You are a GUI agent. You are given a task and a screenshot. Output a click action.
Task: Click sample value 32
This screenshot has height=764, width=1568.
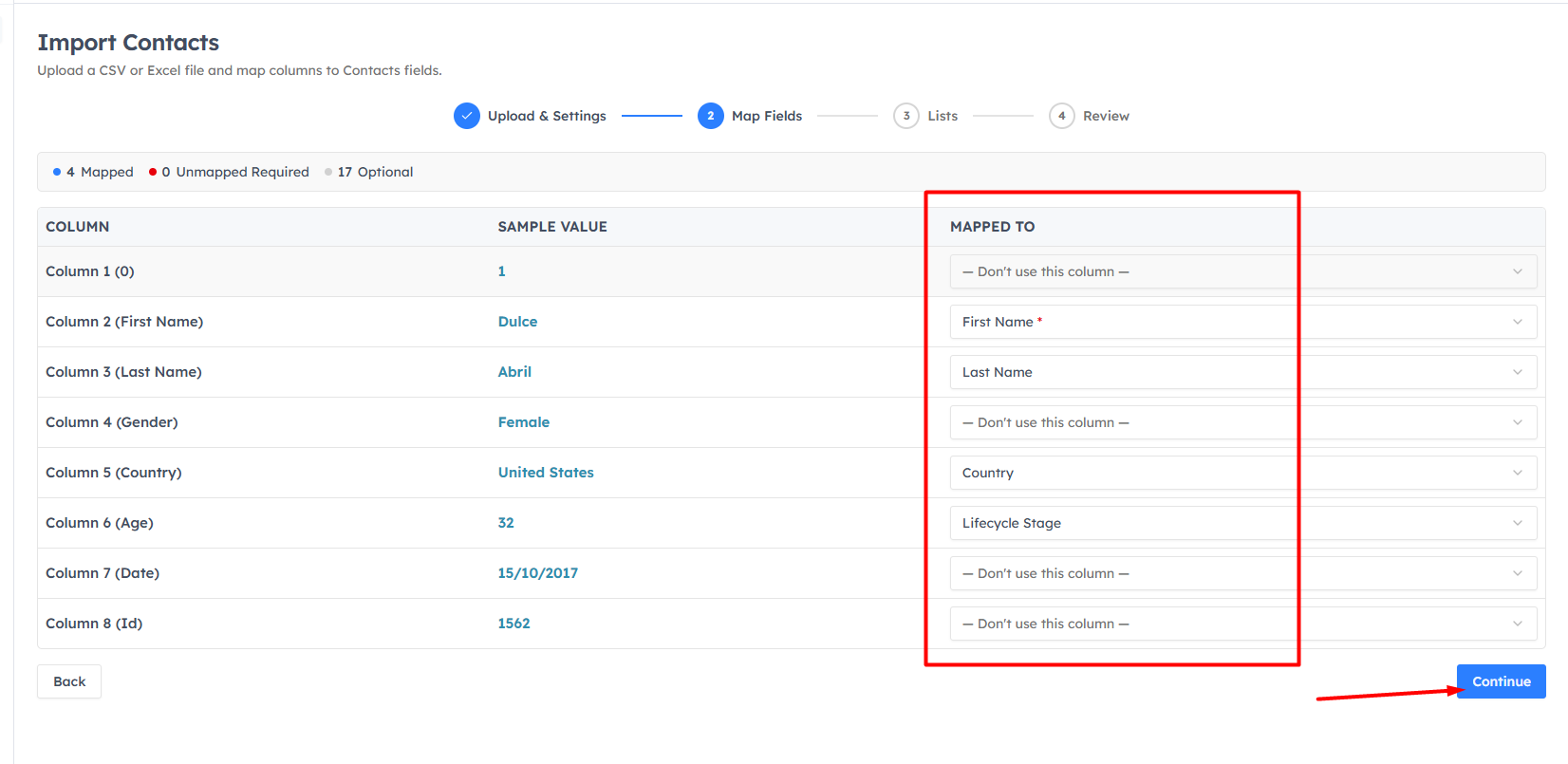(x=506, y=523)
